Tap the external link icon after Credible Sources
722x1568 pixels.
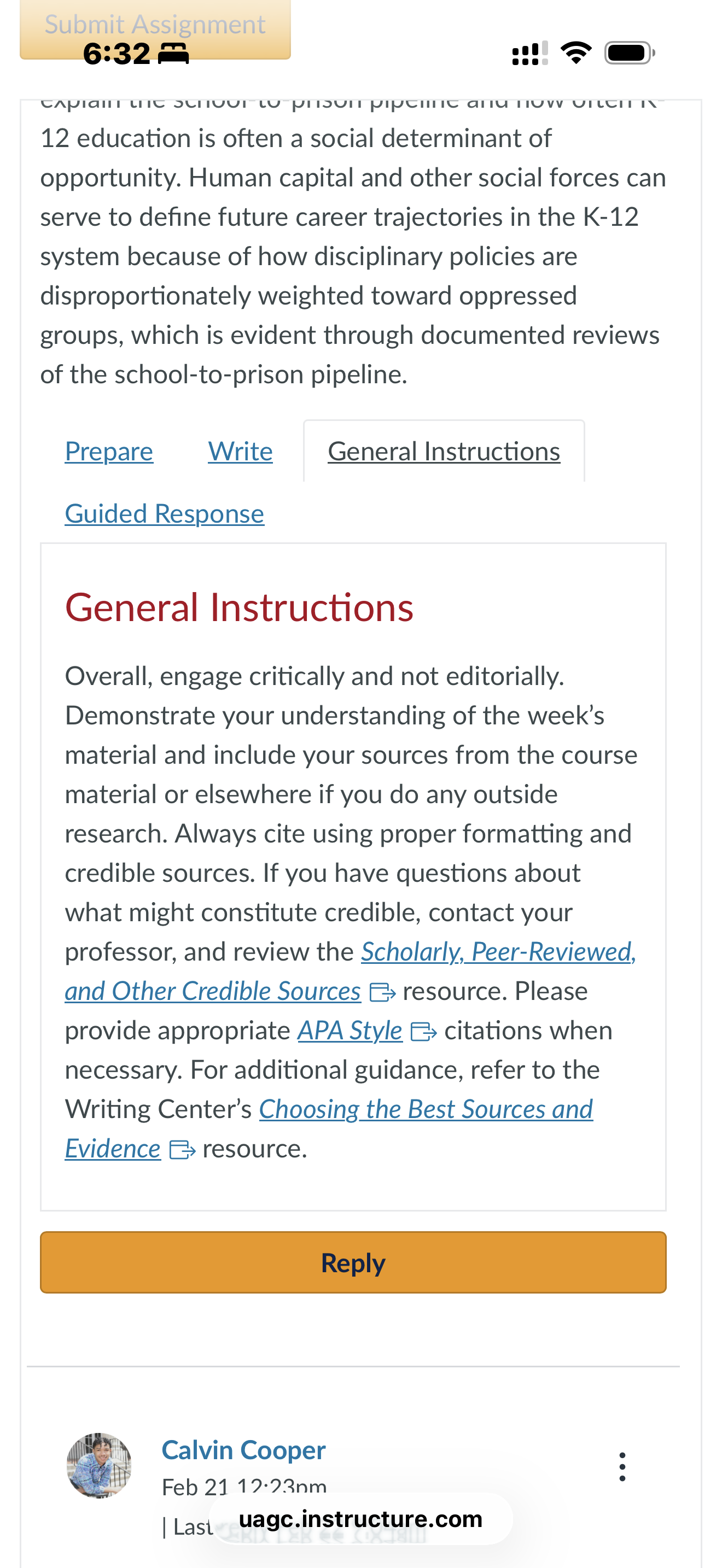[x=383, y=993]
